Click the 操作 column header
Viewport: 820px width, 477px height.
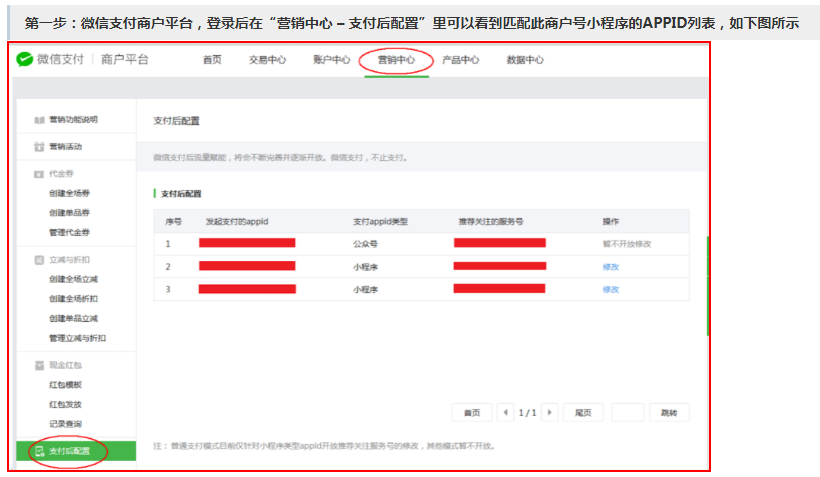pos(610,222)
